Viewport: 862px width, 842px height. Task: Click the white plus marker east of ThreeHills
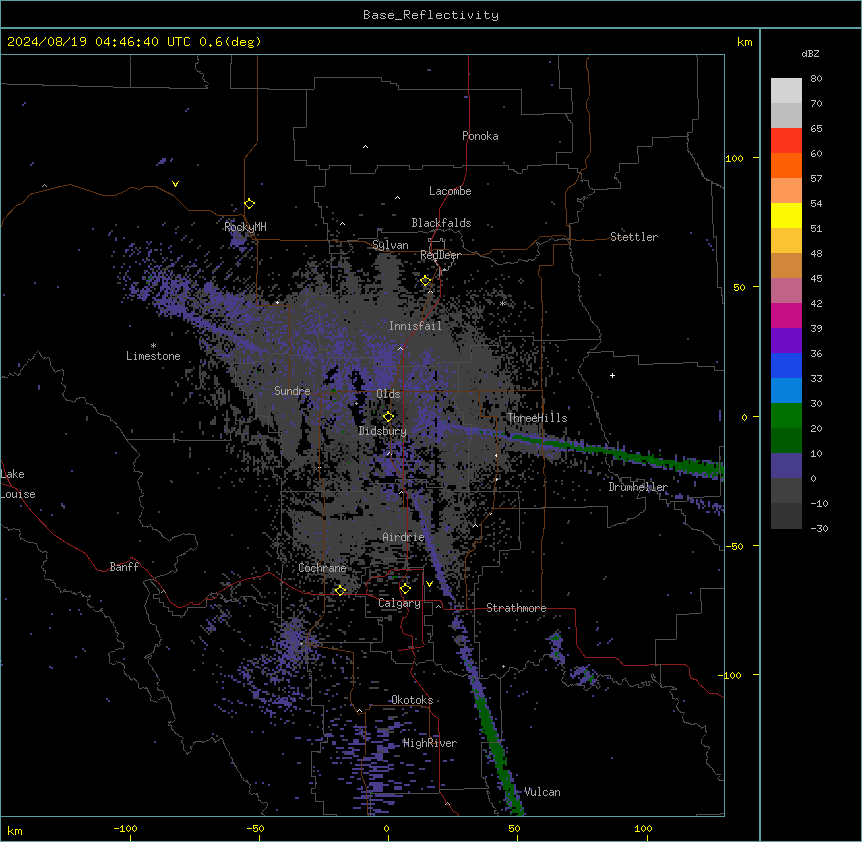click(x=612, y=375)
